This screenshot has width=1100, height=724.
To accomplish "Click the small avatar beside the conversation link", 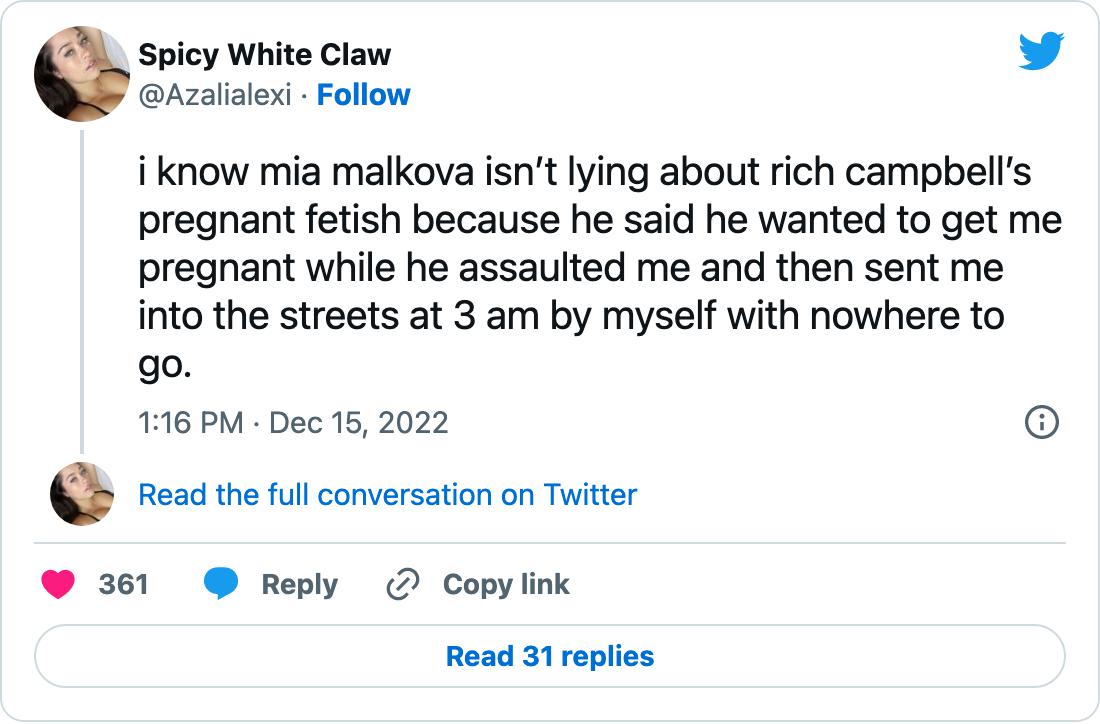I will (x=82, y=494).
